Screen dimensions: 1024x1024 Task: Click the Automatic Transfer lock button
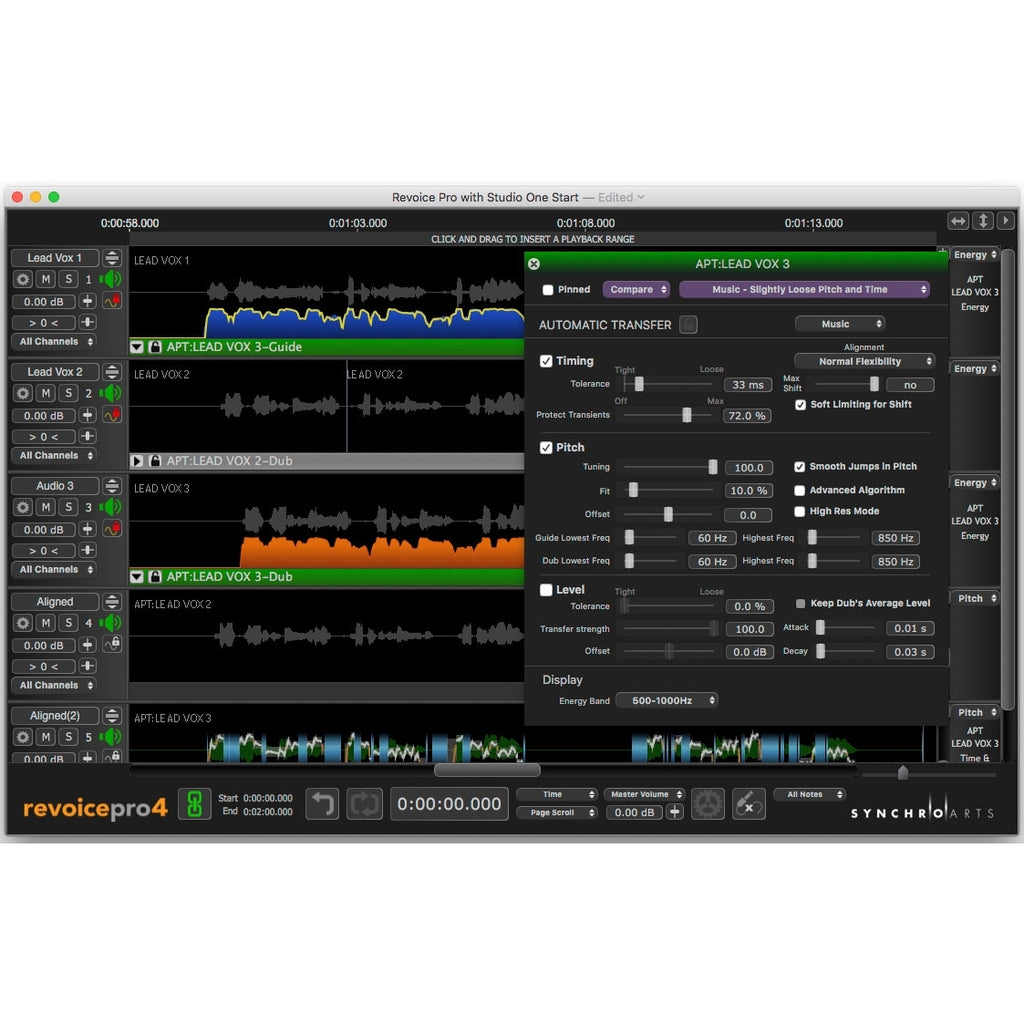pos(688,325)
